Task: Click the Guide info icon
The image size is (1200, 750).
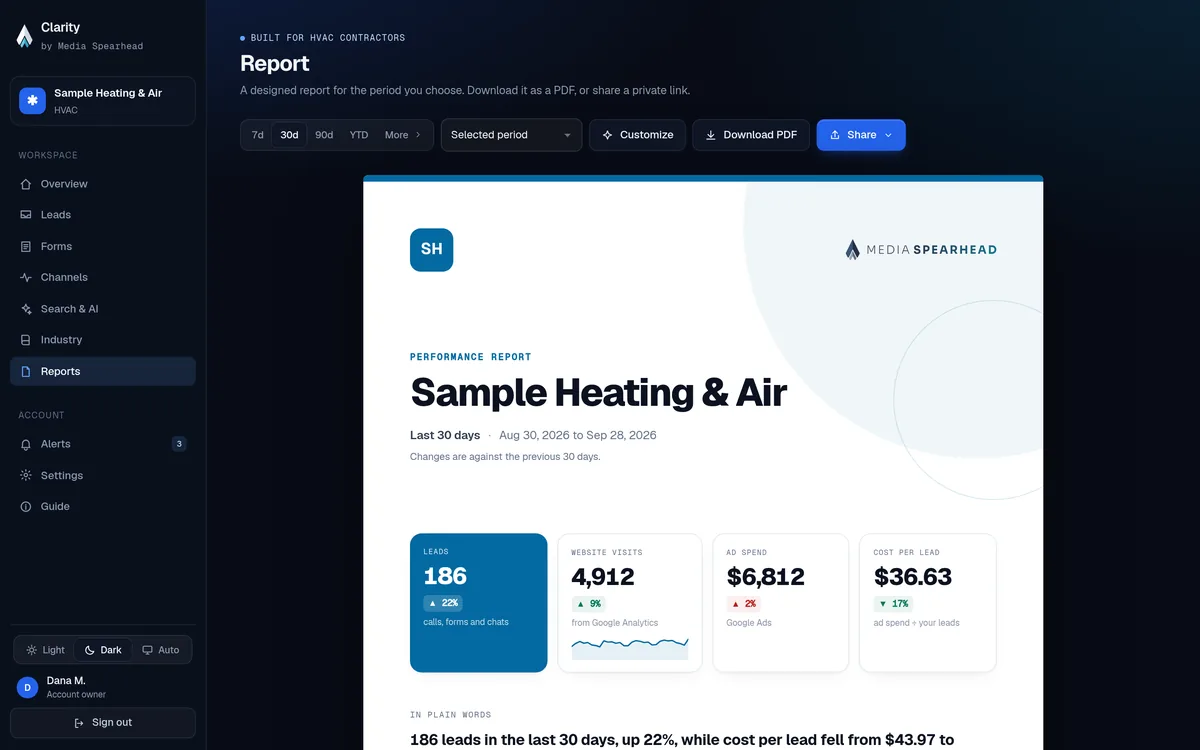Action: pyautogui.click(x=26, y=507)
